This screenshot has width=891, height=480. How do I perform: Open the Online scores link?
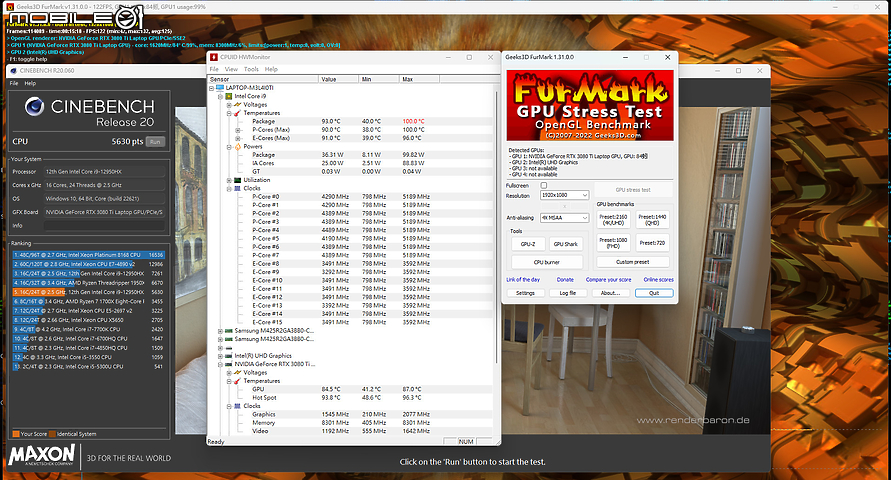(x=658, y=280)
